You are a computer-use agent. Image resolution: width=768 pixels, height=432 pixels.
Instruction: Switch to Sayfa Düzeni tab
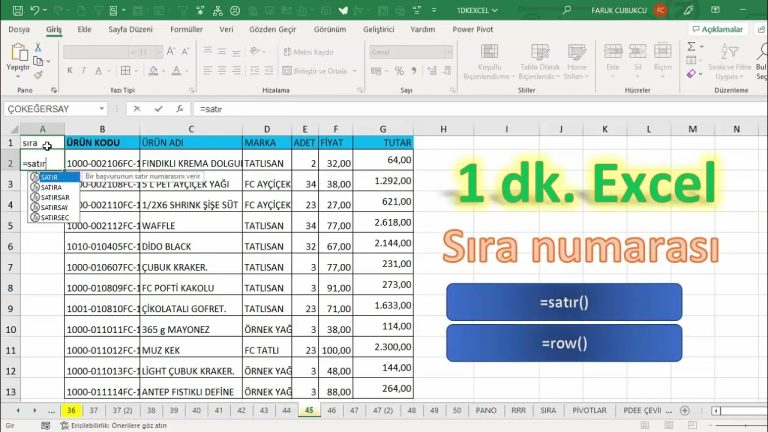(130, 29)
